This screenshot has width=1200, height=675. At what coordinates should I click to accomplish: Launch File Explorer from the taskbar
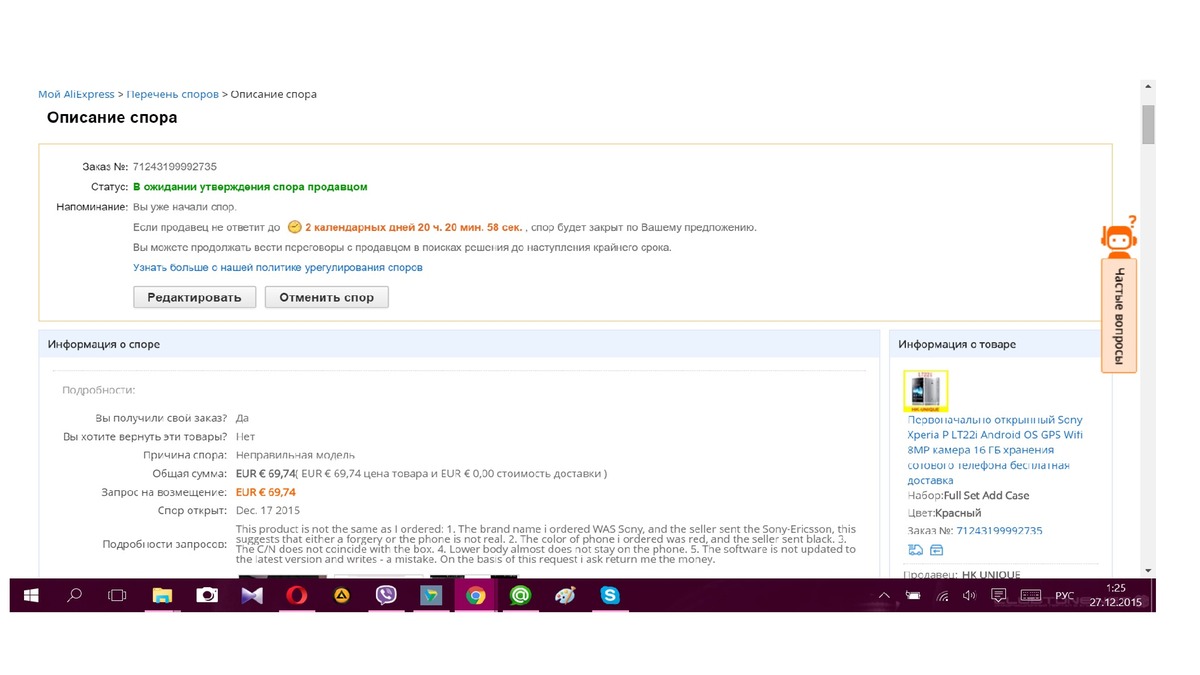point(162,595)
